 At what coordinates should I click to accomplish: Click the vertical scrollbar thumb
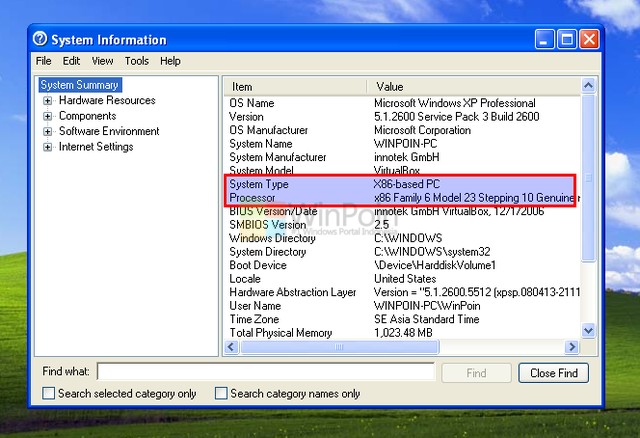[588, 178]
